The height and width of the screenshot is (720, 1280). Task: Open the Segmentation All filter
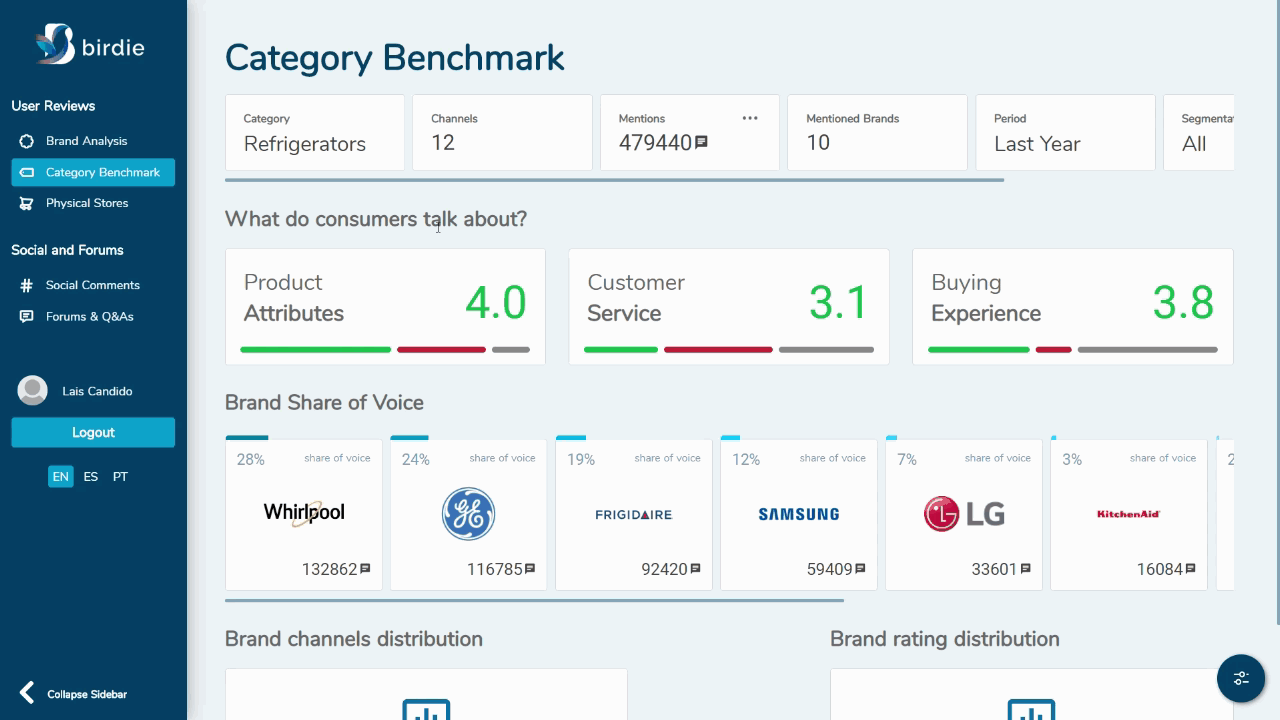pyautogui.click(x=1199, y=133)
